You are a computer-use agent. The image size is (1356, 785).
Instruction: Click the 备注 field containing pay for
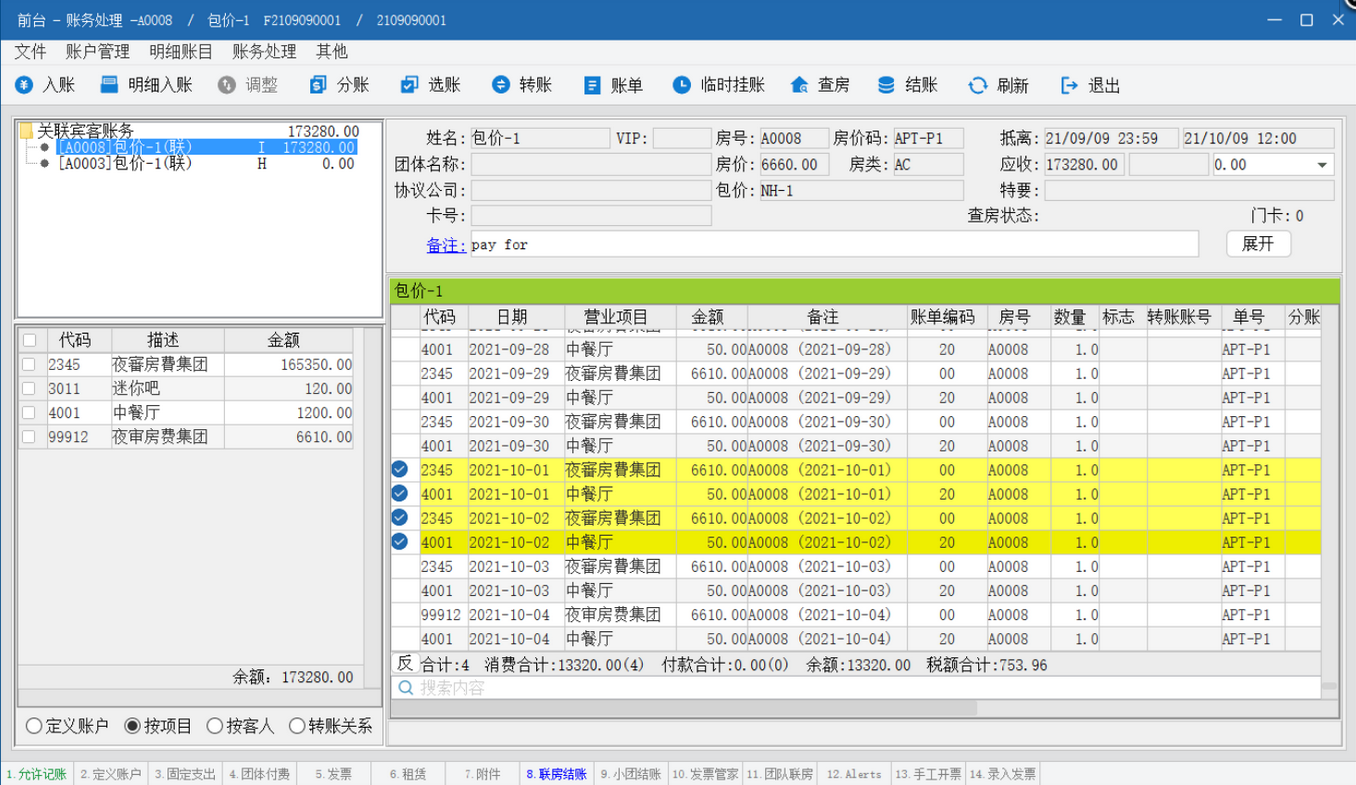pyautogui.click(x=834, y=244)
